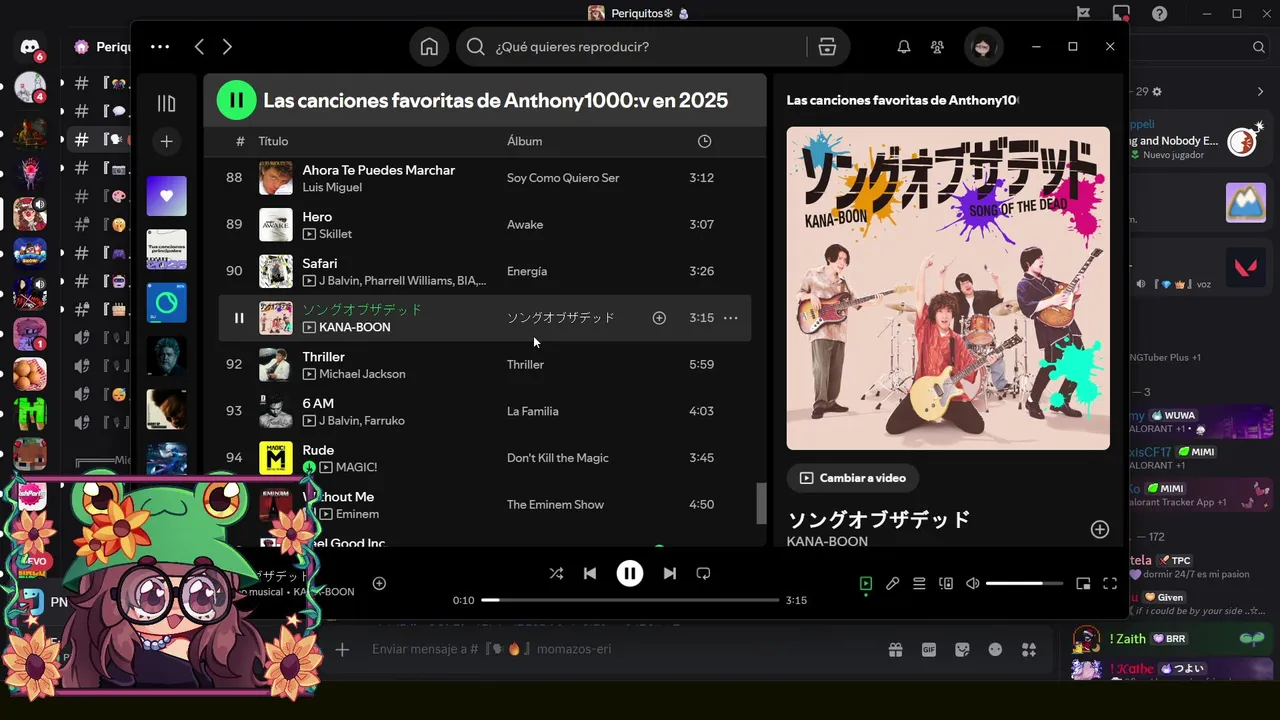Open Spotify Home
The width and height of the screenshot is (1280, 720).
(429, 47)
